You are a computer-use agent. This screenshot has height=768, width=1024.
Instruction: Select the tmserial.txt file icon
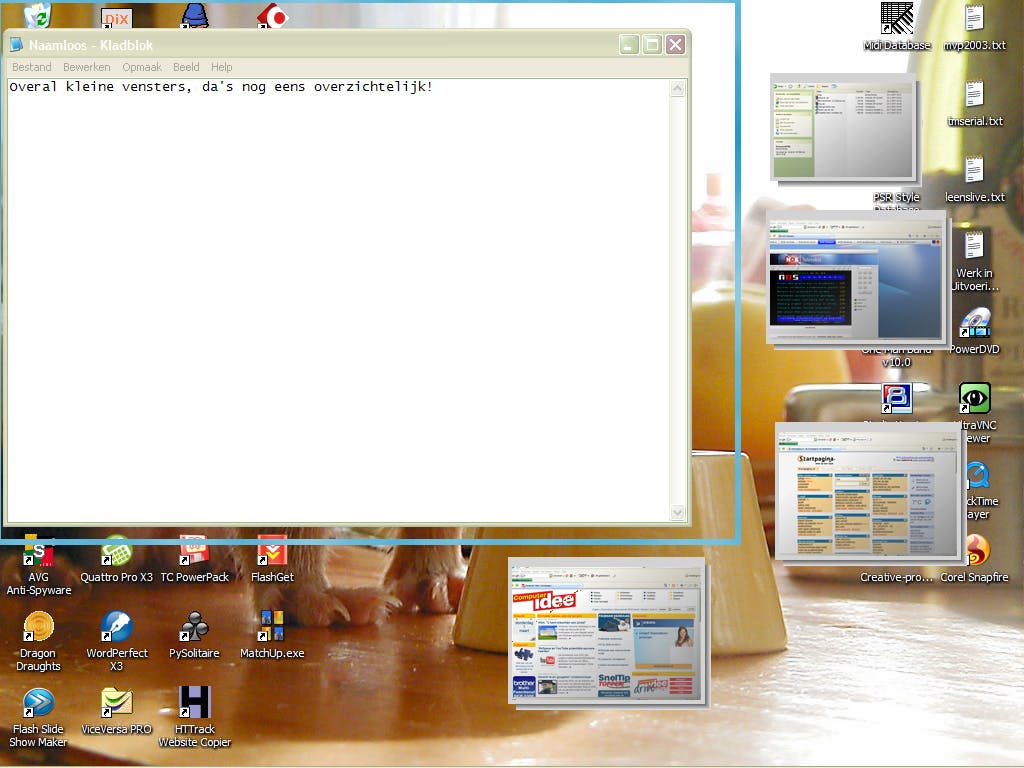974,103
